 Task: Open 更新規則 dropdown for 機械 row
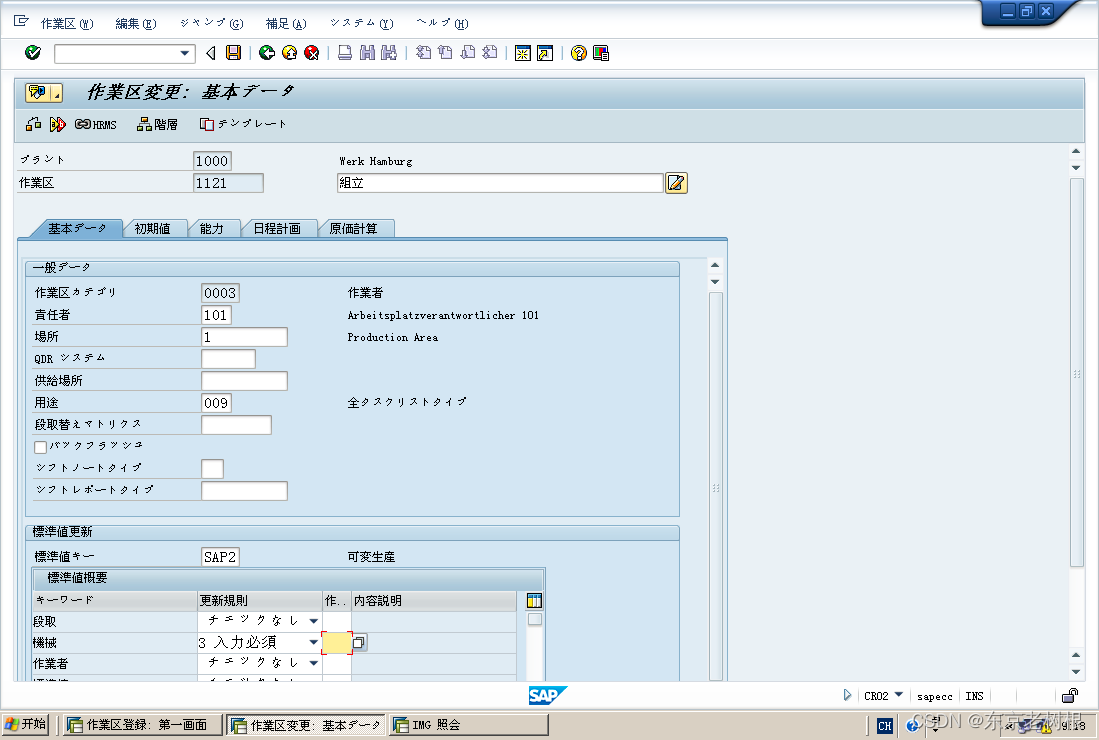click(311, 641)
